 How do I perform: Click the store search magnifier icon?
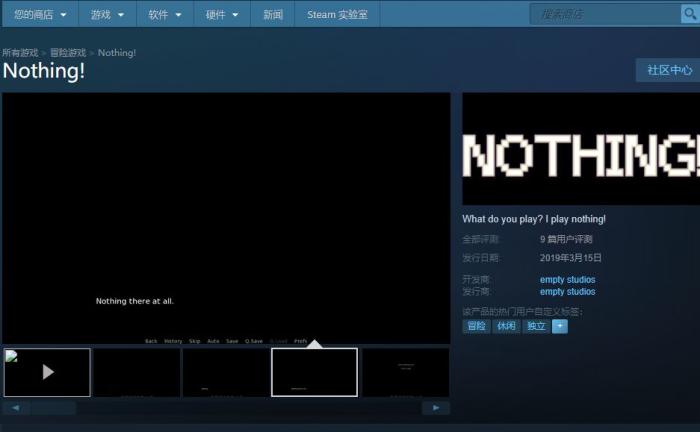tap(690, 14)
